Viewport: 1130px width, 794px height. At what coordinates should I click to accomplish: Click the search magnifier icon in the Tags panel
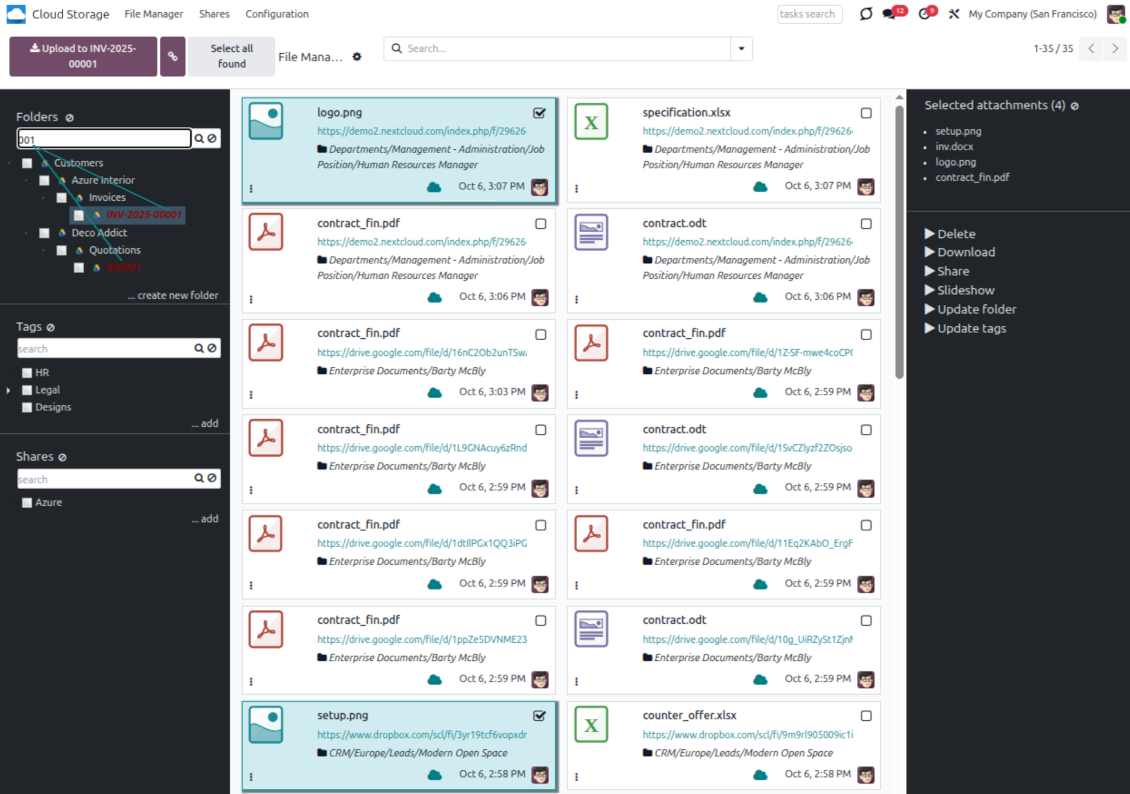(x=199, y=349)
